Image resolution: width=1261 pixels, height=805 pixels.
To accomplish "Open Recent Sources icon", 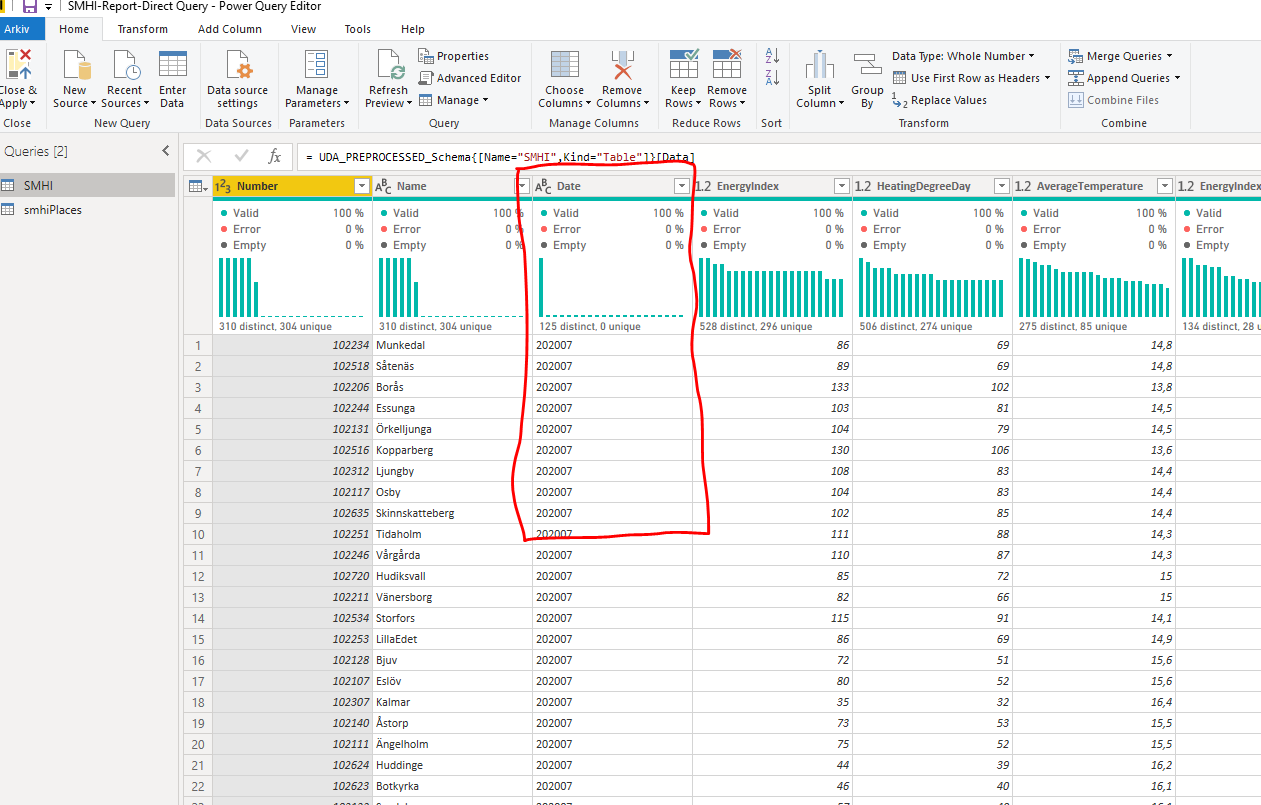I will click(125, 65).
